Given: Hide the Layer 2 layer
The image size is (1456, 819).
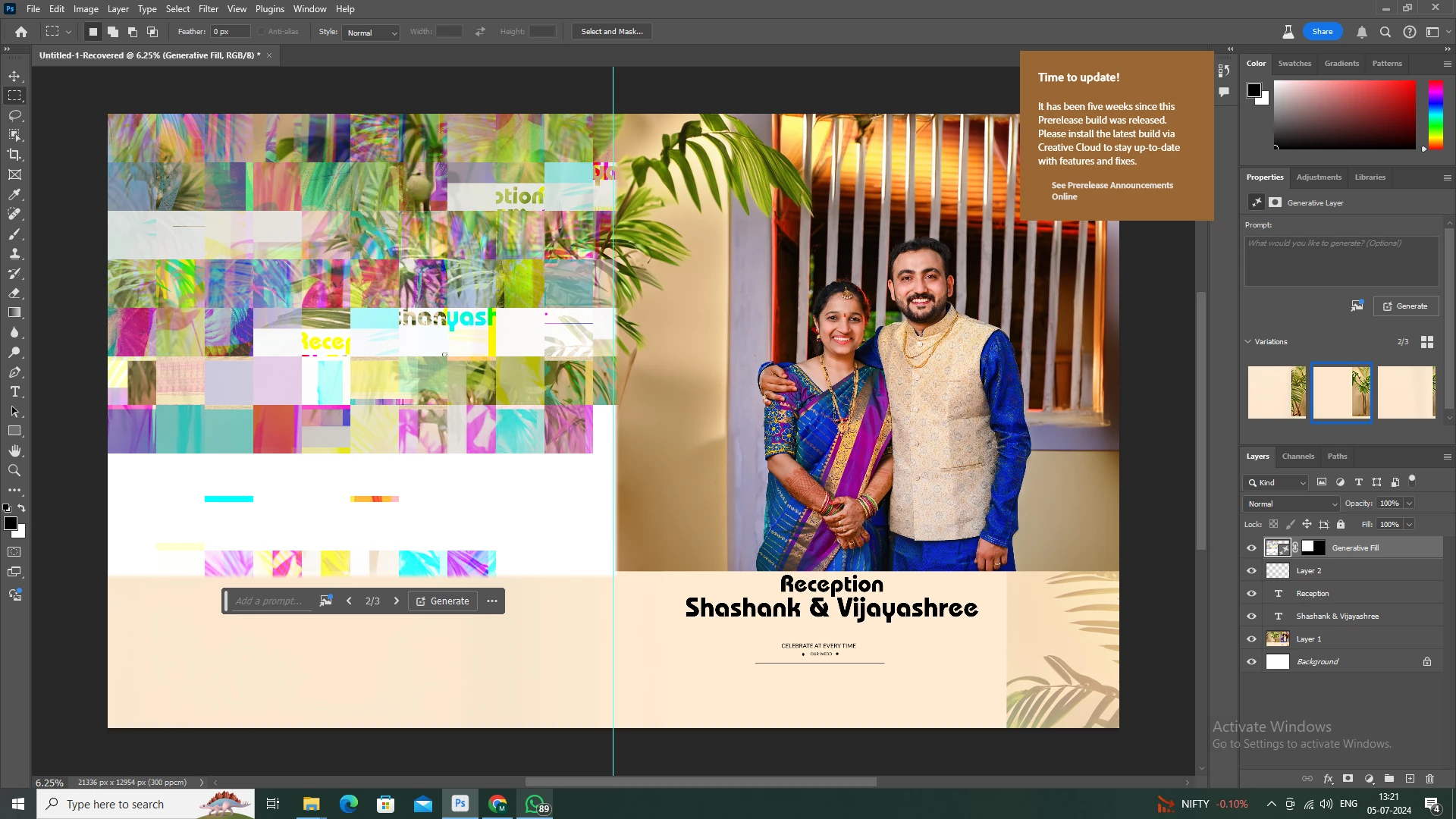Looking at the screenshot, I should click(x=1251, y=571).
